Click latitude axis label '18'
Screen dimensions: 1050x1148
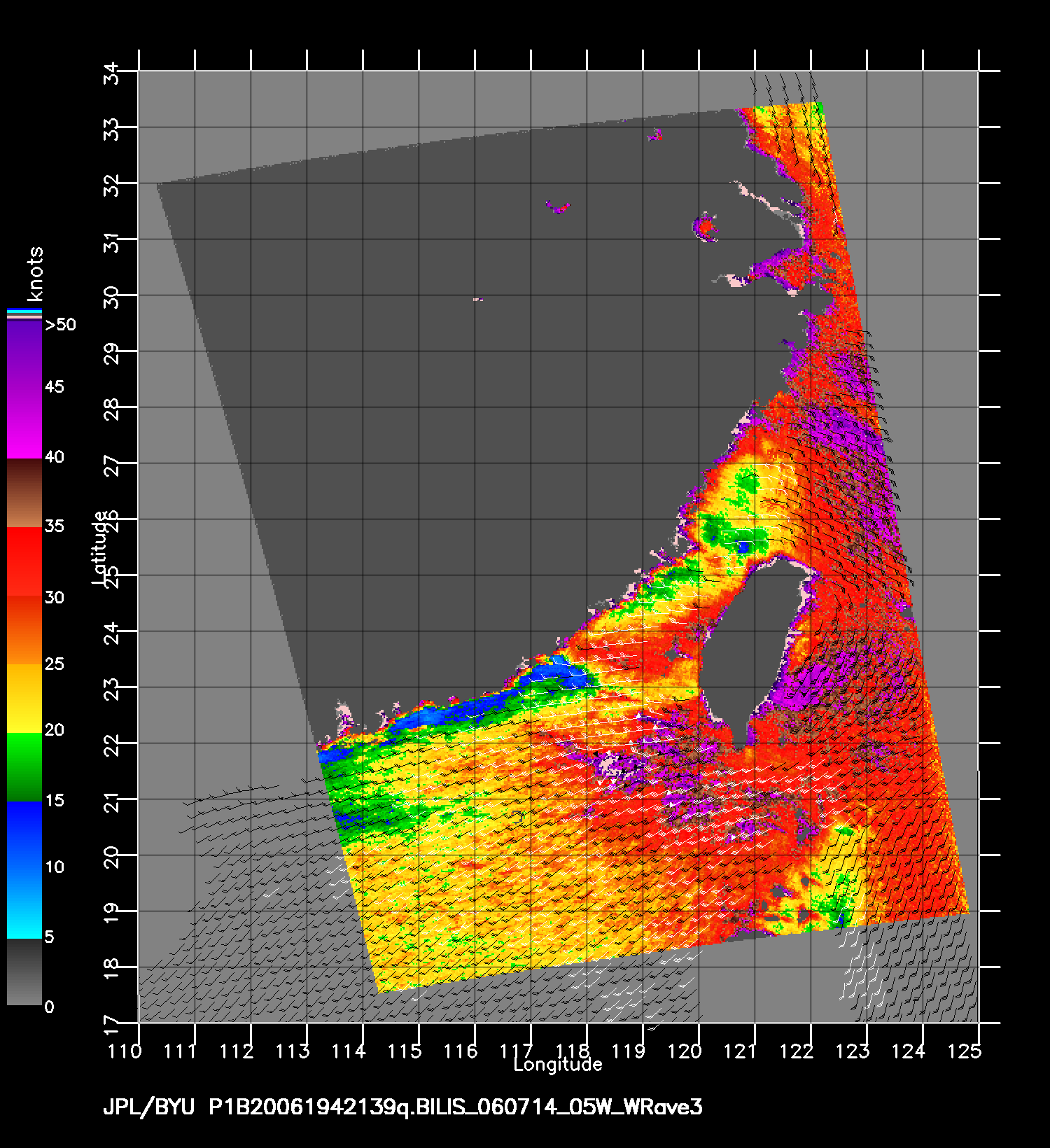click(x=111, y=969)
